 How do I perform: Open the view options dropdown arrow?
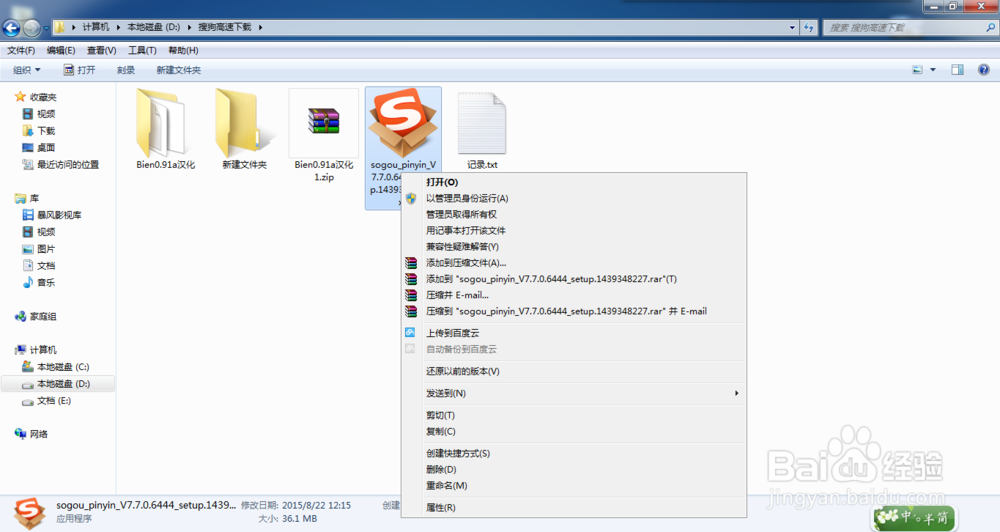[x=933, y=70]
